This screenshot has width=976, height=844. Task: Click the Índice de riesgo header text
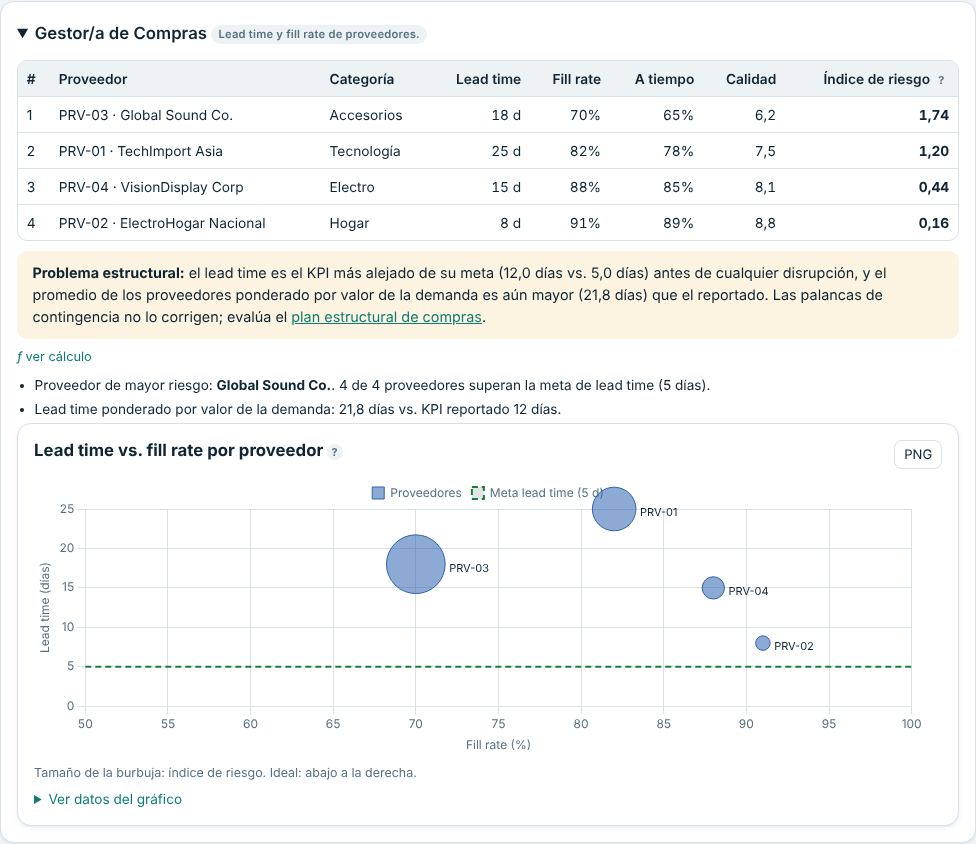(876, 79)
